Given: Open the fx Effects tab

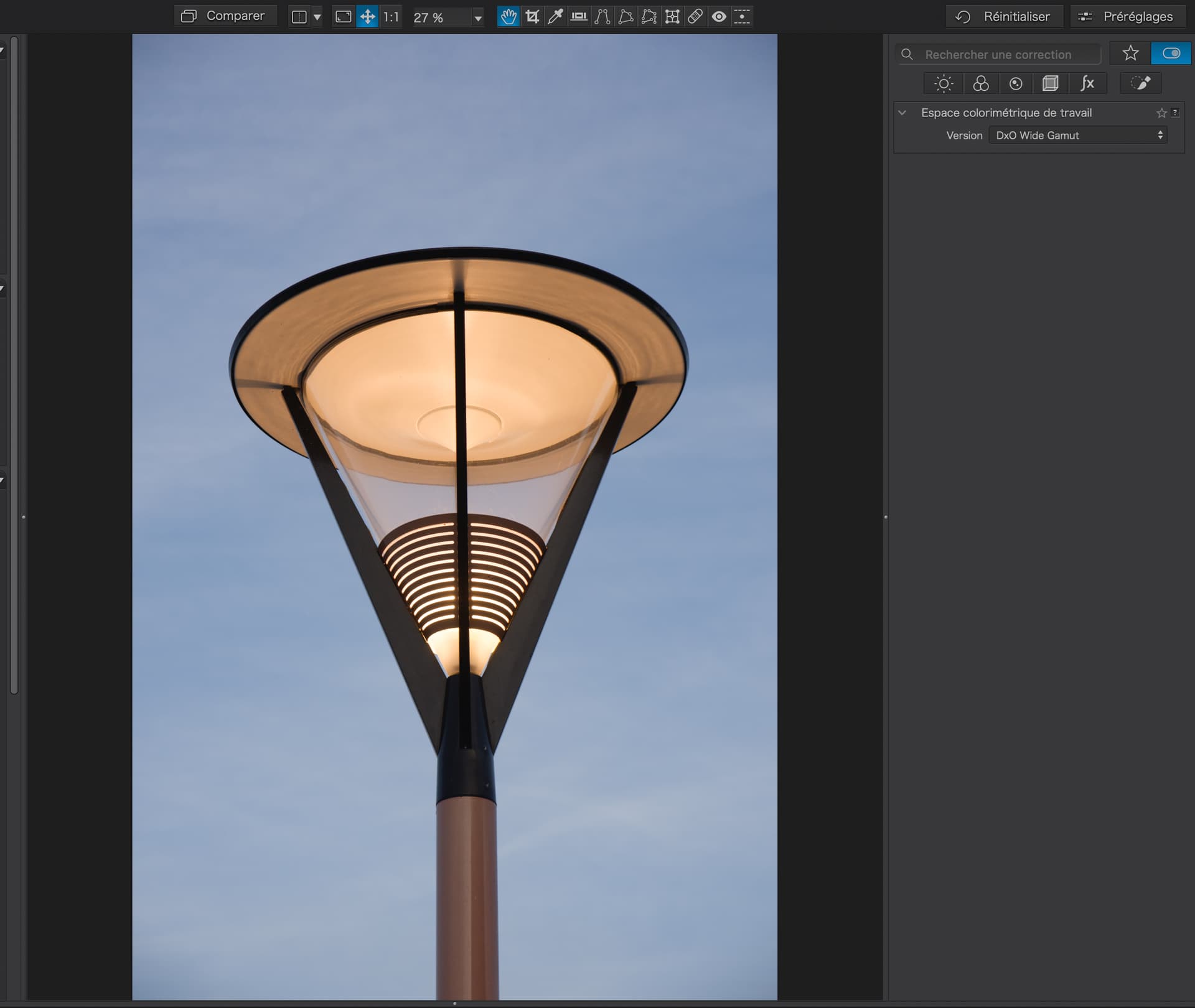Looking at the screenshot, I should tap(1087, 83).
